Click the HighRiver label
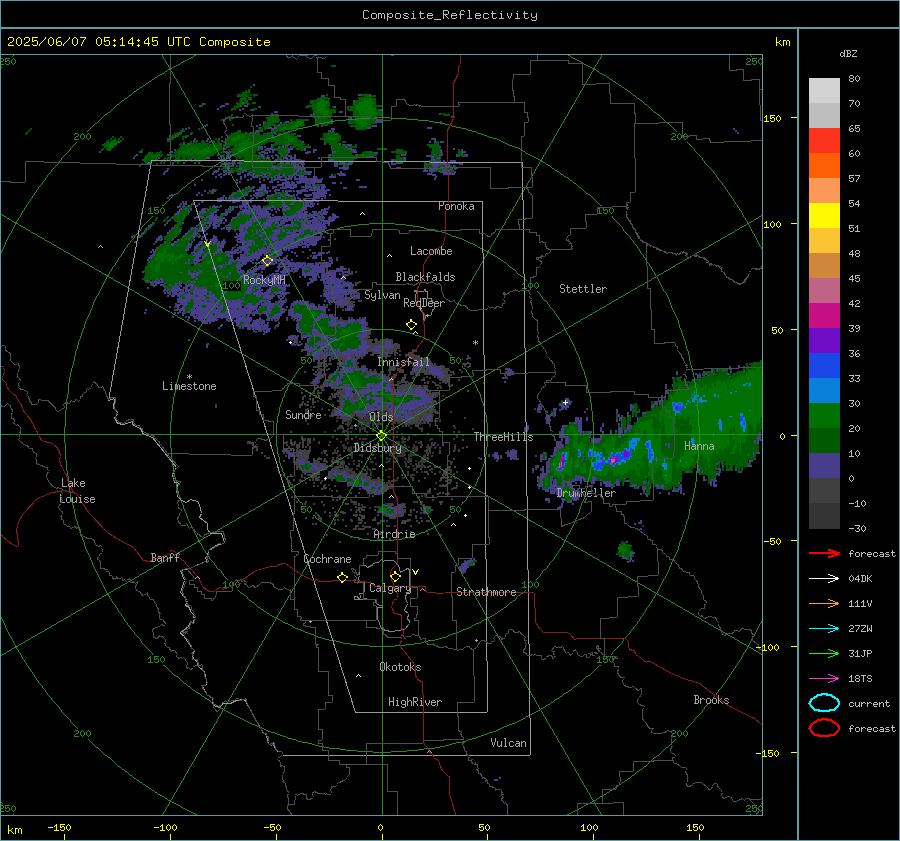 (415, 702)
